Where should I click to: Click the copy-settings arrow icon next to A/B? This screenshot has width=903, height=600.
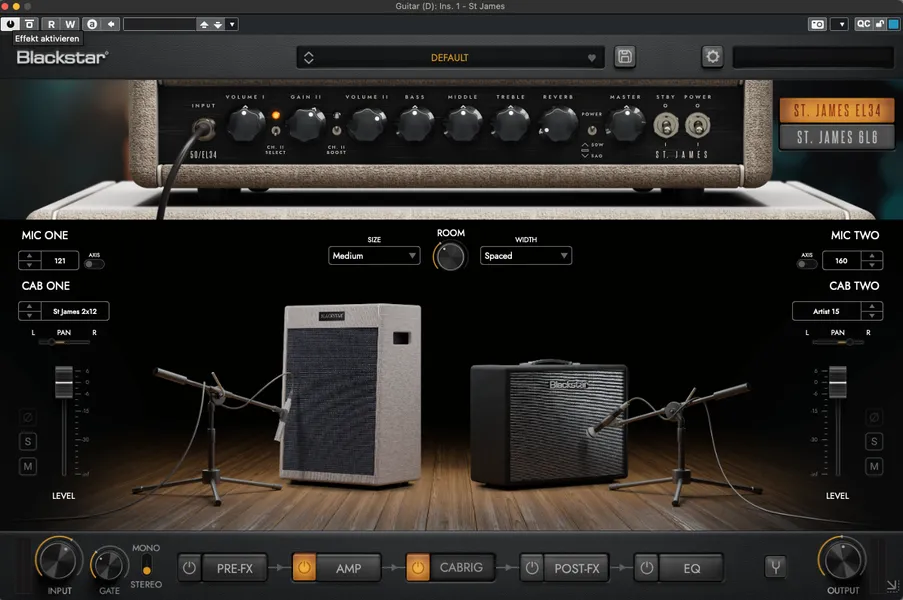111,24
